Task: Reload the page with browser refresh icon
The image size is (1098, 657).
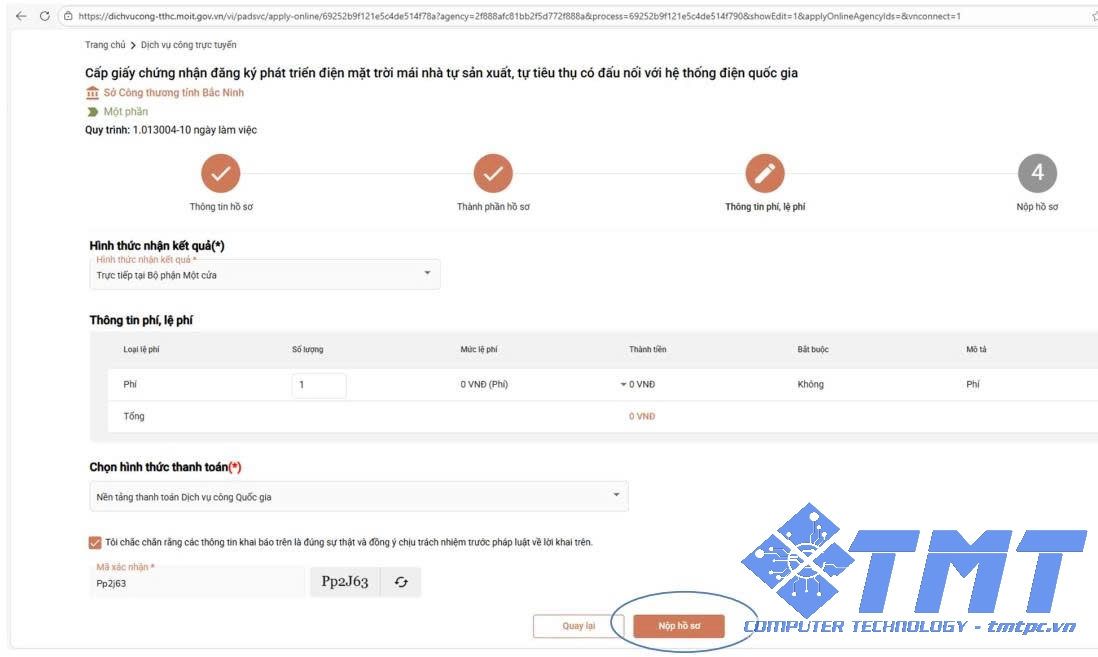Action: (x=45, y=16)
